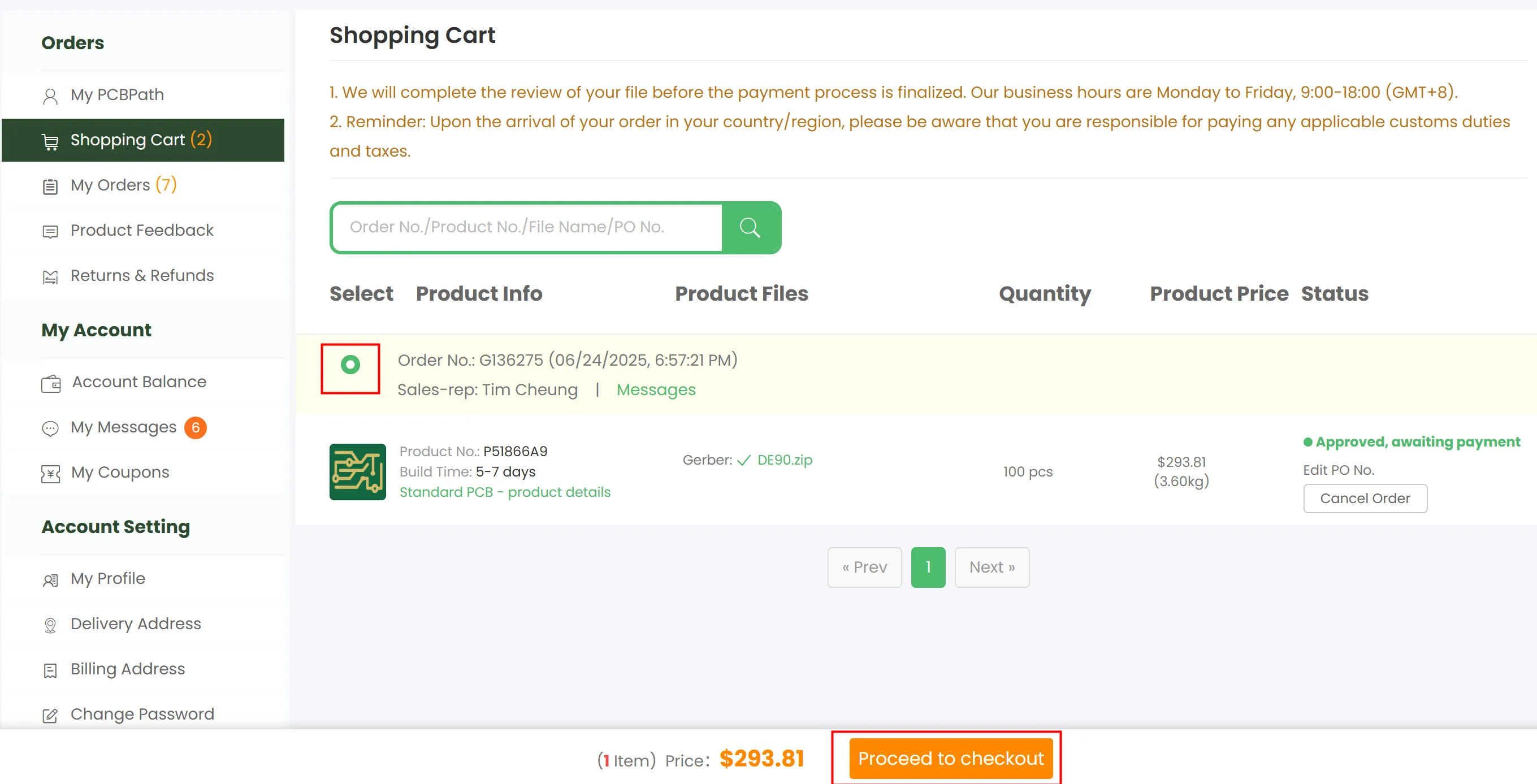View Standard PCB product details link

[x=504, y=492]
